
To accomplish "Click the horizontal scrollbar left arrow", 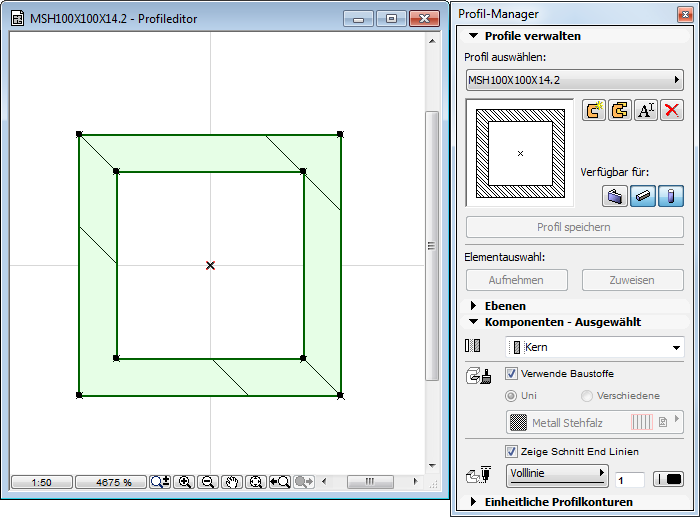I will [x=324, y=482].
